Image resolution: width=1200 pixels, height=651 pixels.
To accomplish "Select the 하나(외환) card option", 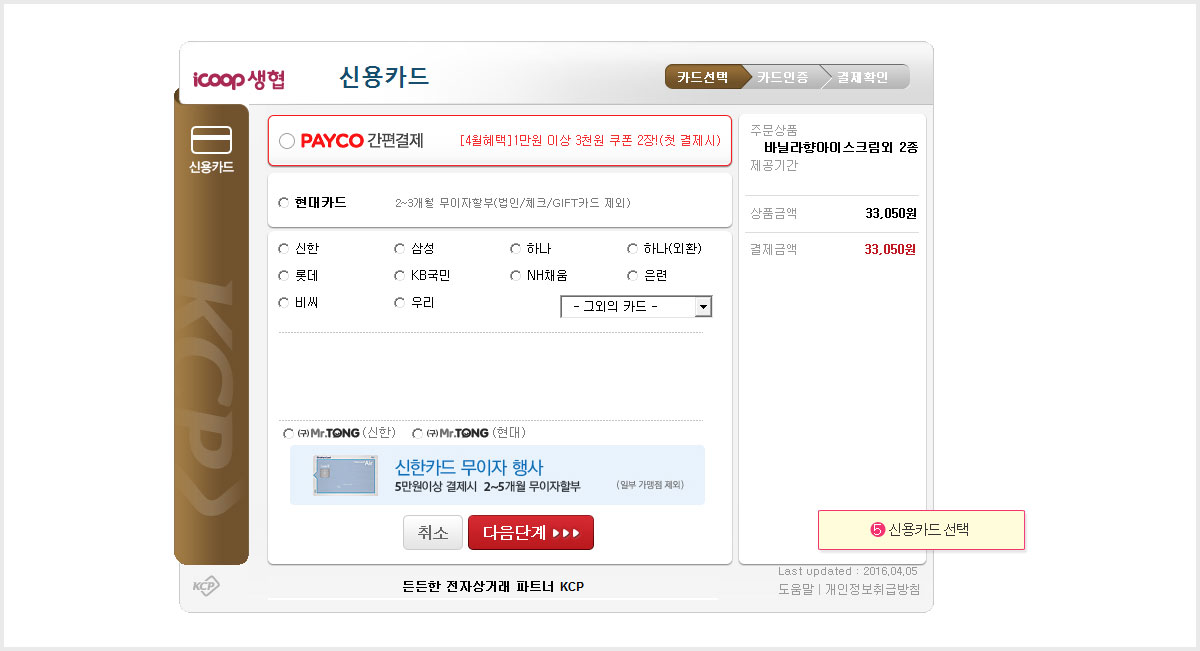I will click(632, 249).
